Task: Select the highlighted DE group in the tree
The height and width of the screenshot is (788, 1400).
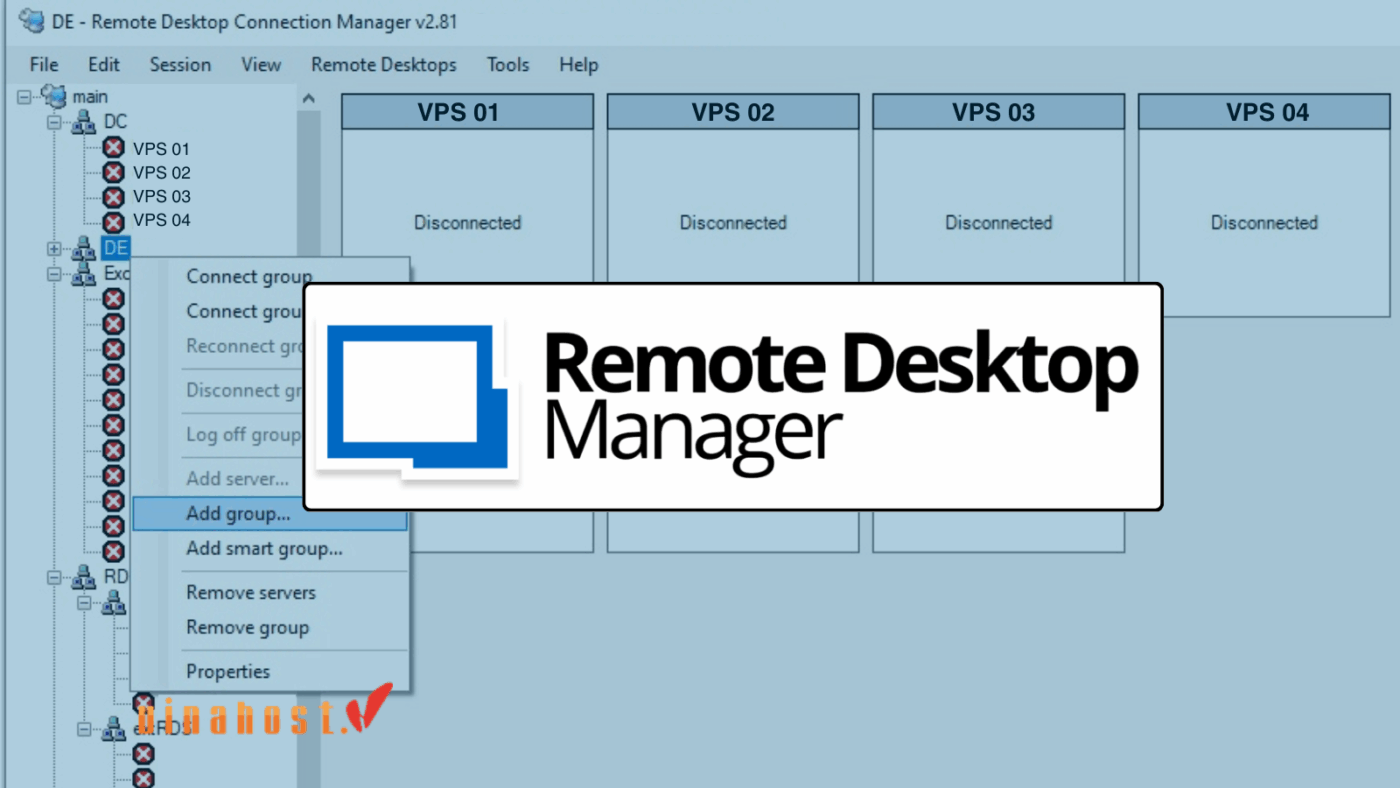Action: click(x=114, y=247)
